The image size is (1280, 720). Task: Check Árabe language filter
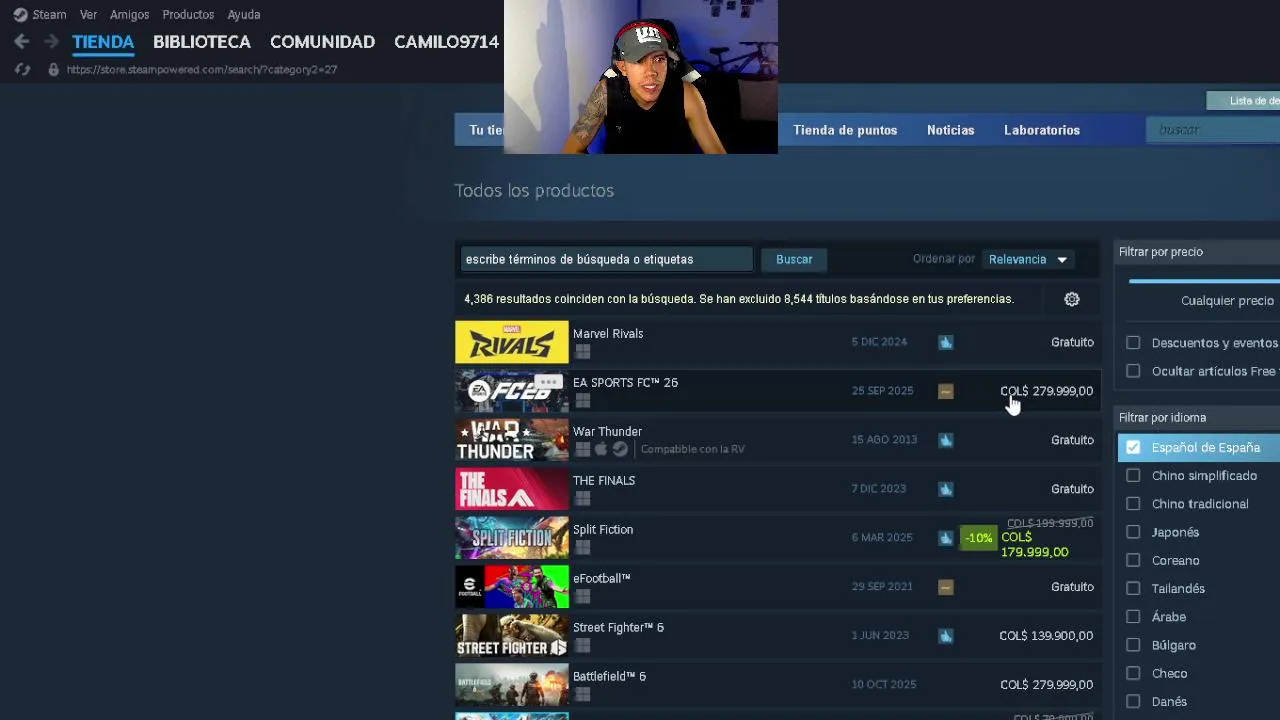tap(1133, 617)
